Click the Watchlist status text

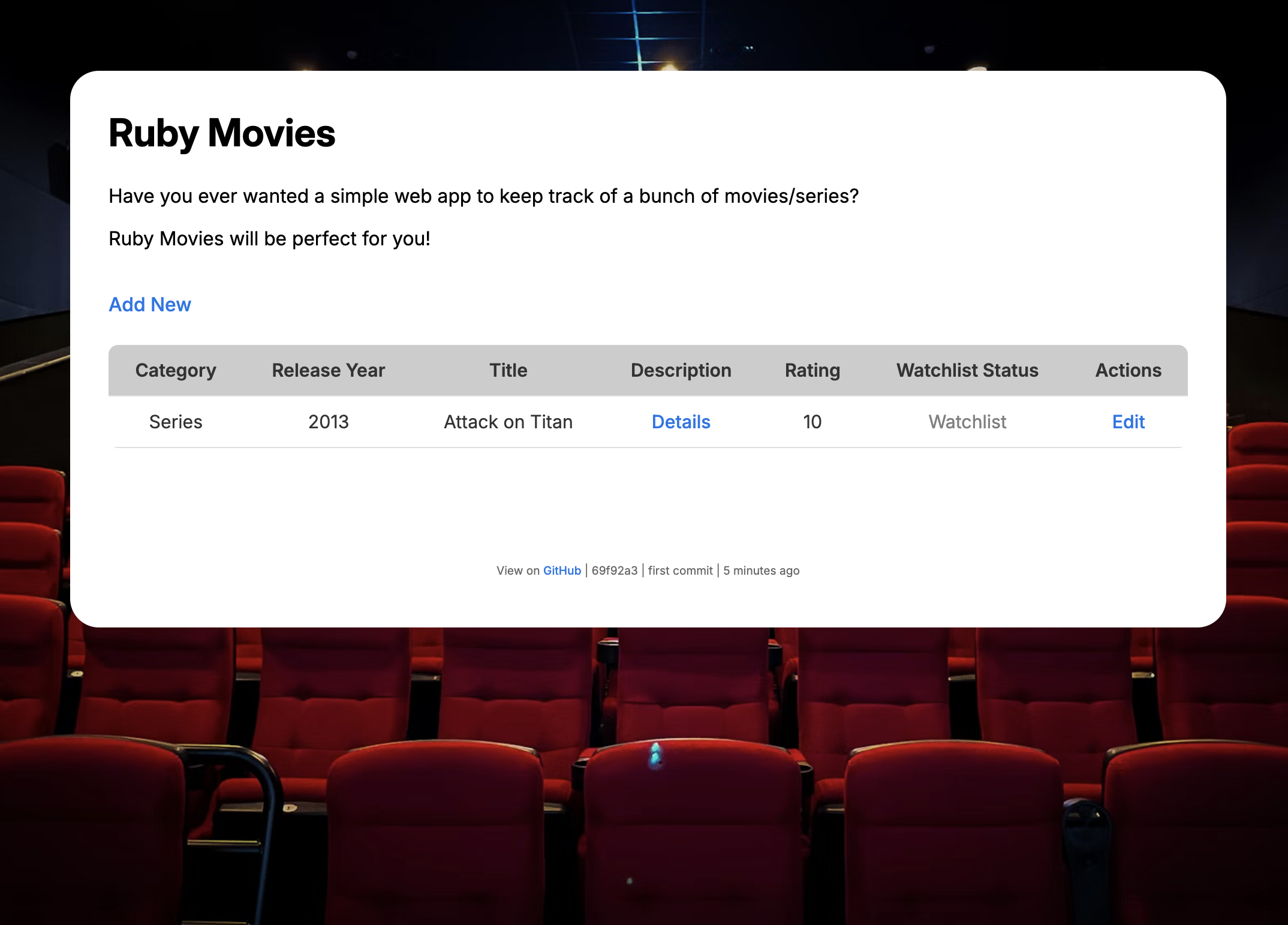[967, 422]
